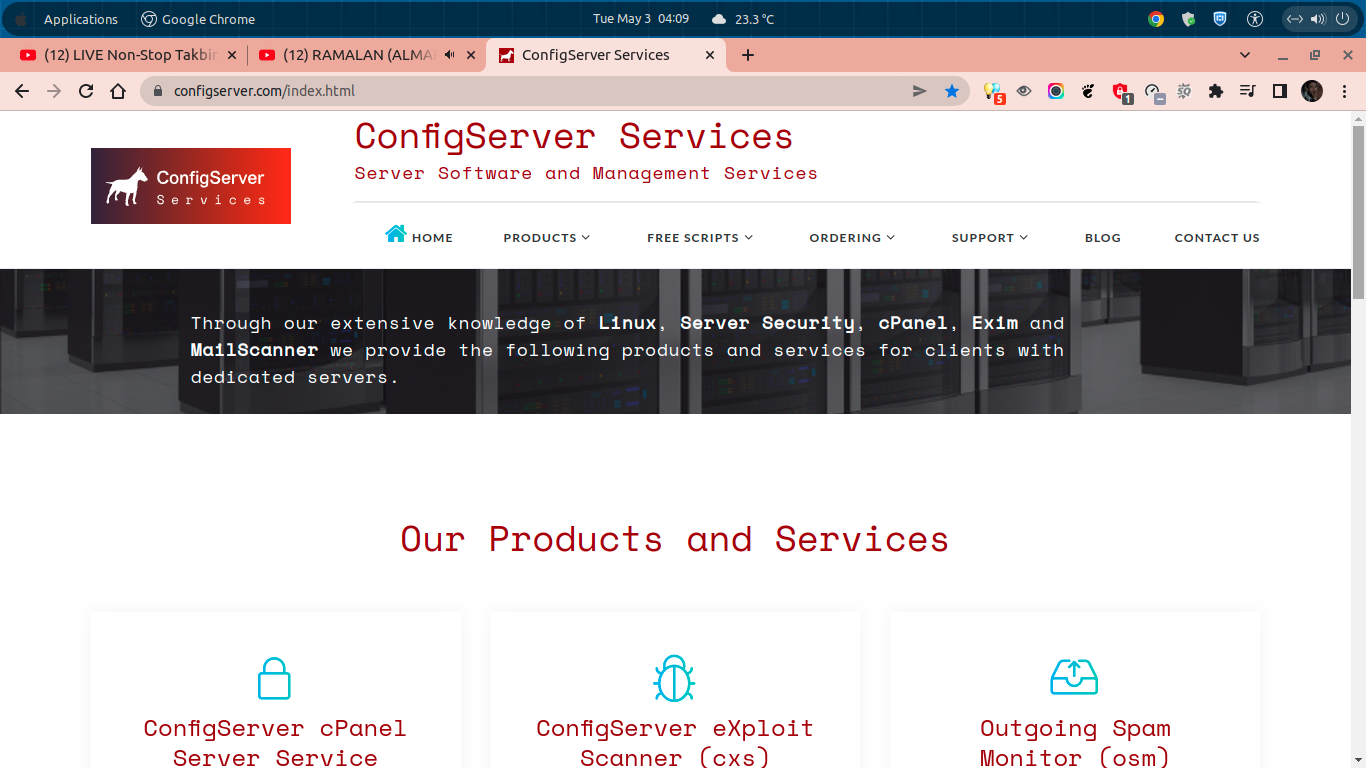Open the lightbulb extension with badge 5
The height and width of the screenshot is (768, 1366).
tap(993, 92)
